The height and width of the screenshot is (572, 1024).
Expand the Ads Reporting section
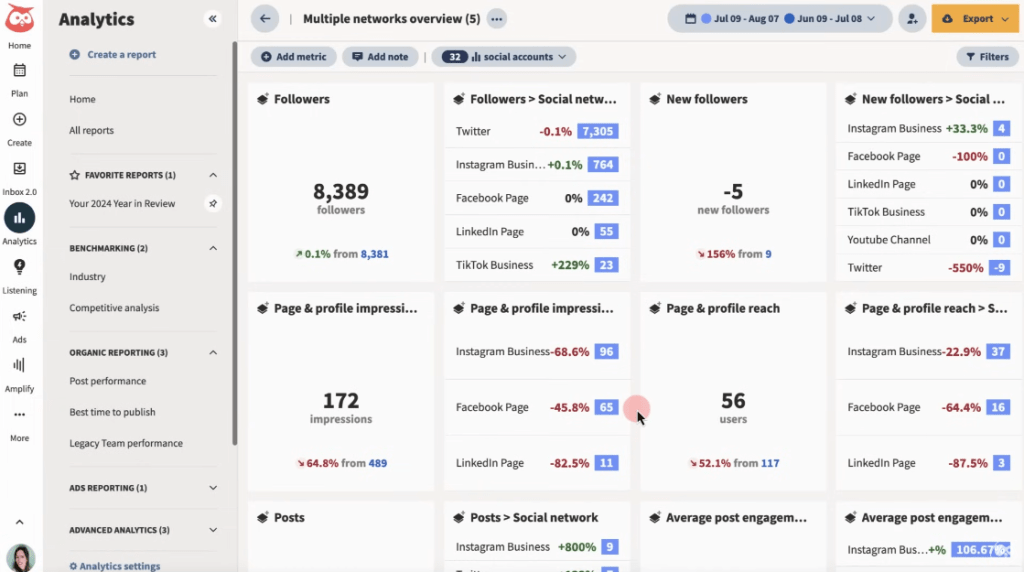[x=213, y=488]
